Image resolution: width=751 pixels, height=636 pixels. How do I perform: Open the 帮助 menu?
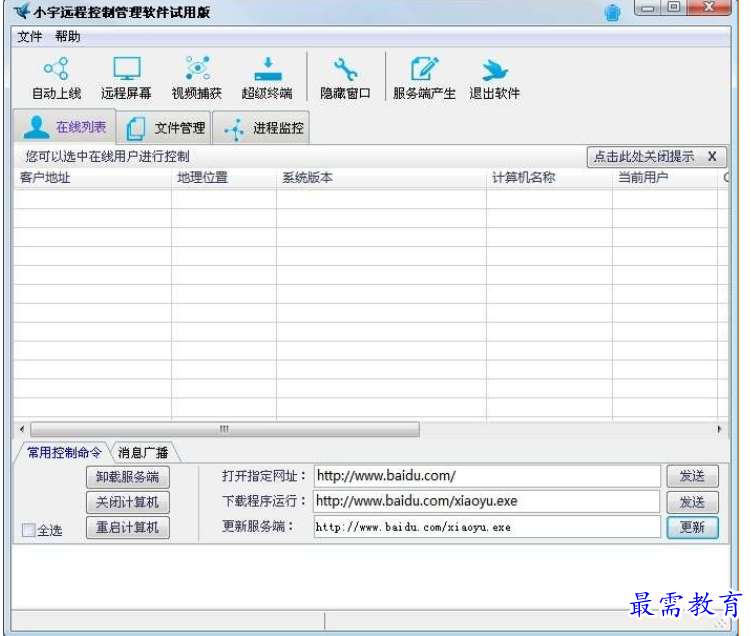pos(68,36)
